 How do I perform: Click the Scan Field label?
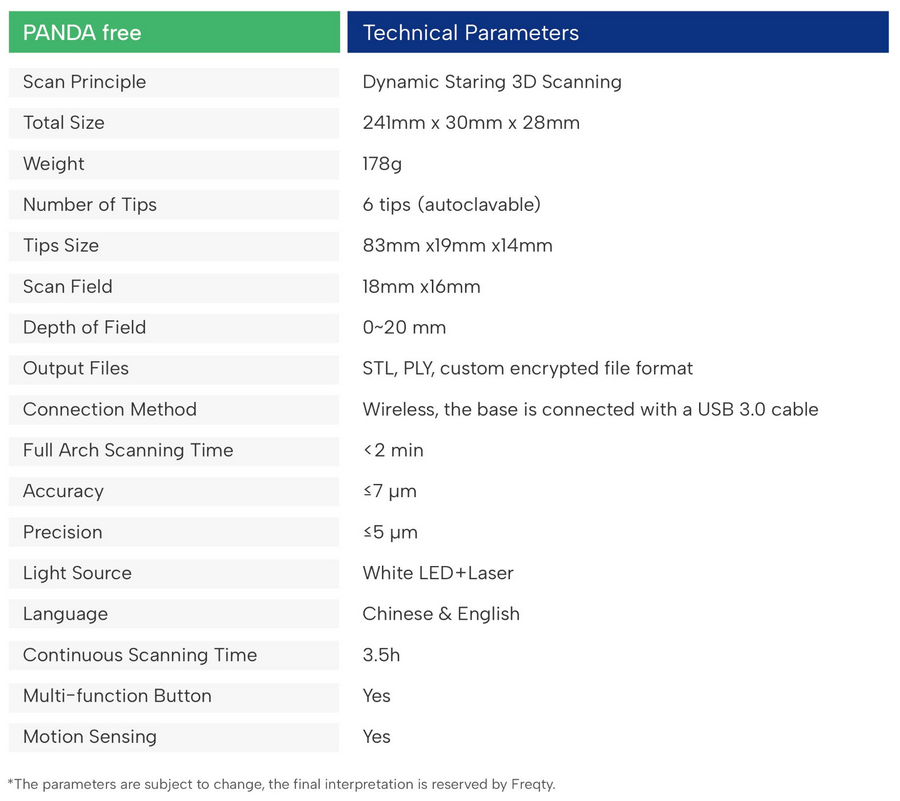pyautogui.click(x=67, y=287)
